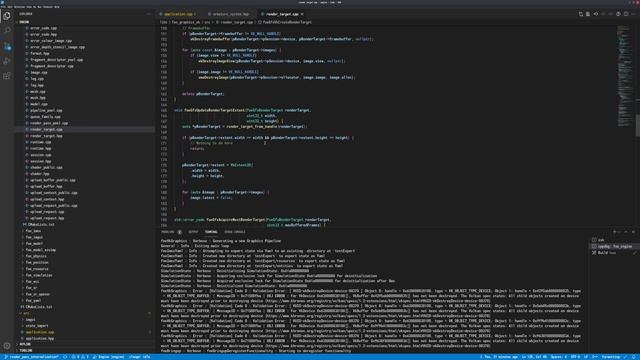Image resolution: width=640 pixels, height=360 pixels.
Task: Open the Help menu in menu bar
Action: pyautogui.click(x=56, y=7)
